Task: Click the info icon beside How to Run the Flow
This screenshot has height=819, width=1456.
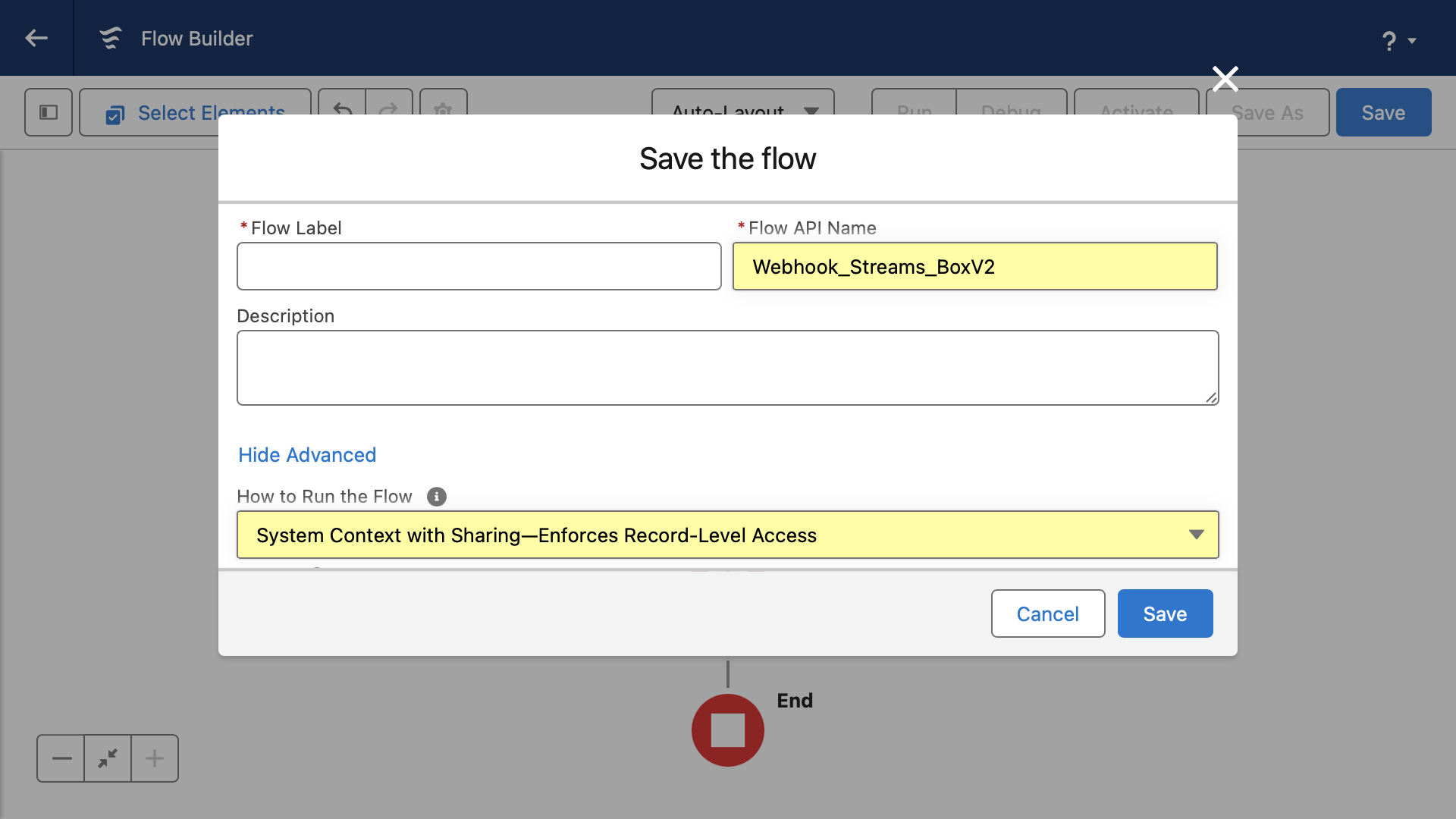Action: 437,497
